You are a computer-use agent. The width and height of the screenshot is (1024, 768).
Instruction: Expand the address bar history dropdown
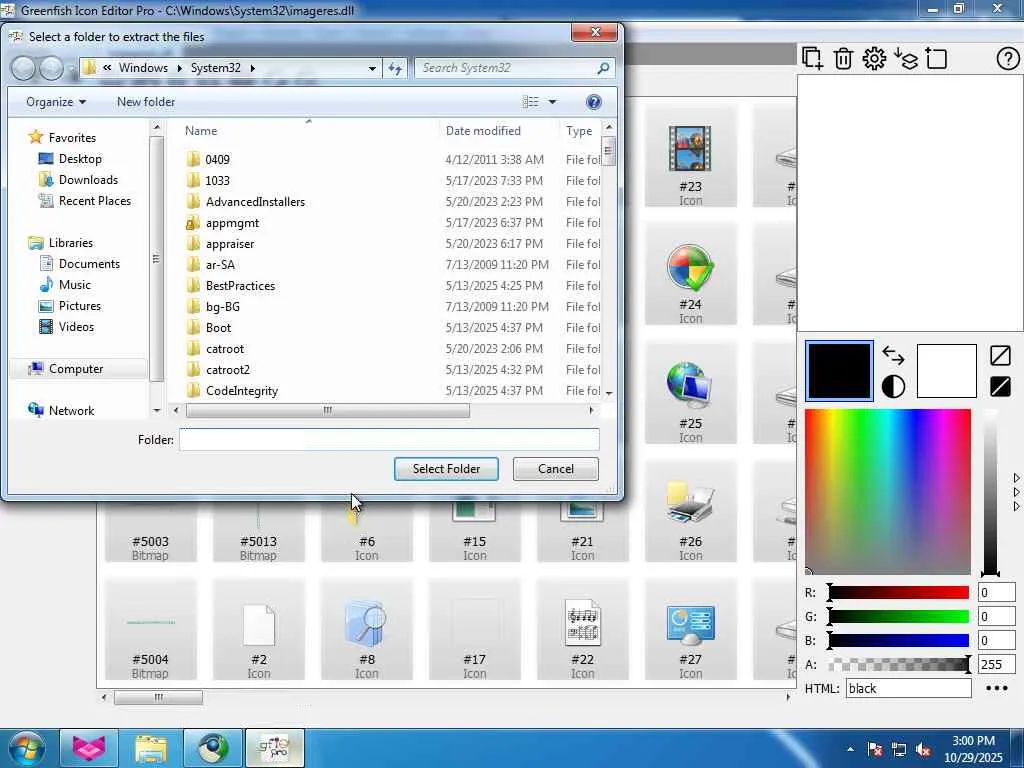pos(372,68)
